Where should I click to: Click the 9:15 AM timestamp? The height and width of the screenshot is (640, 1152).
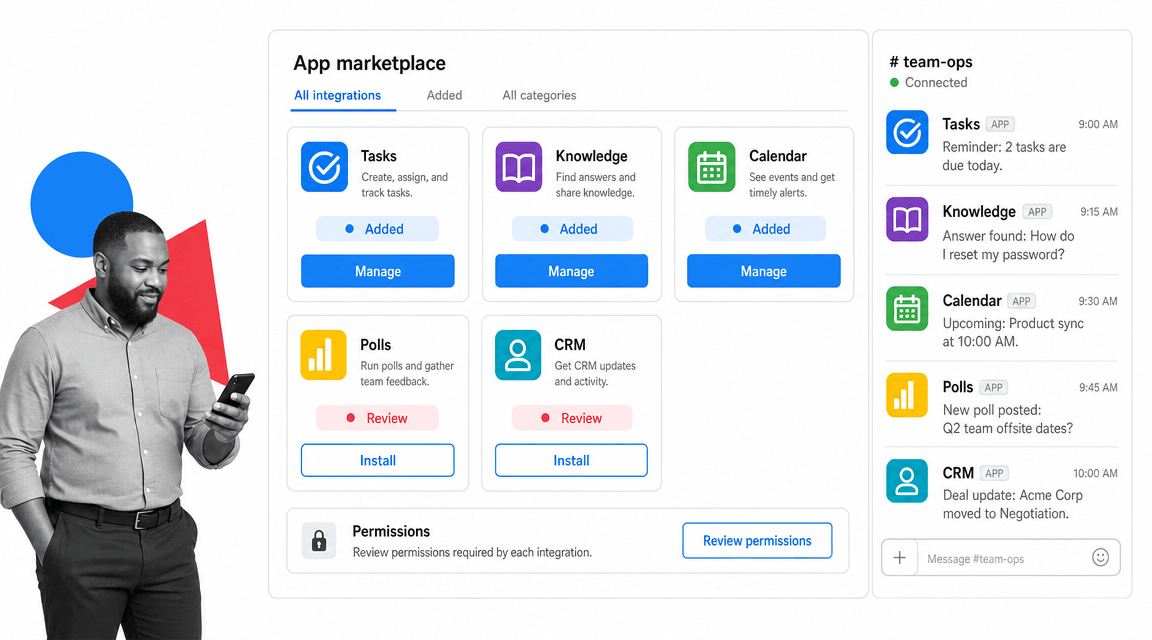click(1098, 212)
